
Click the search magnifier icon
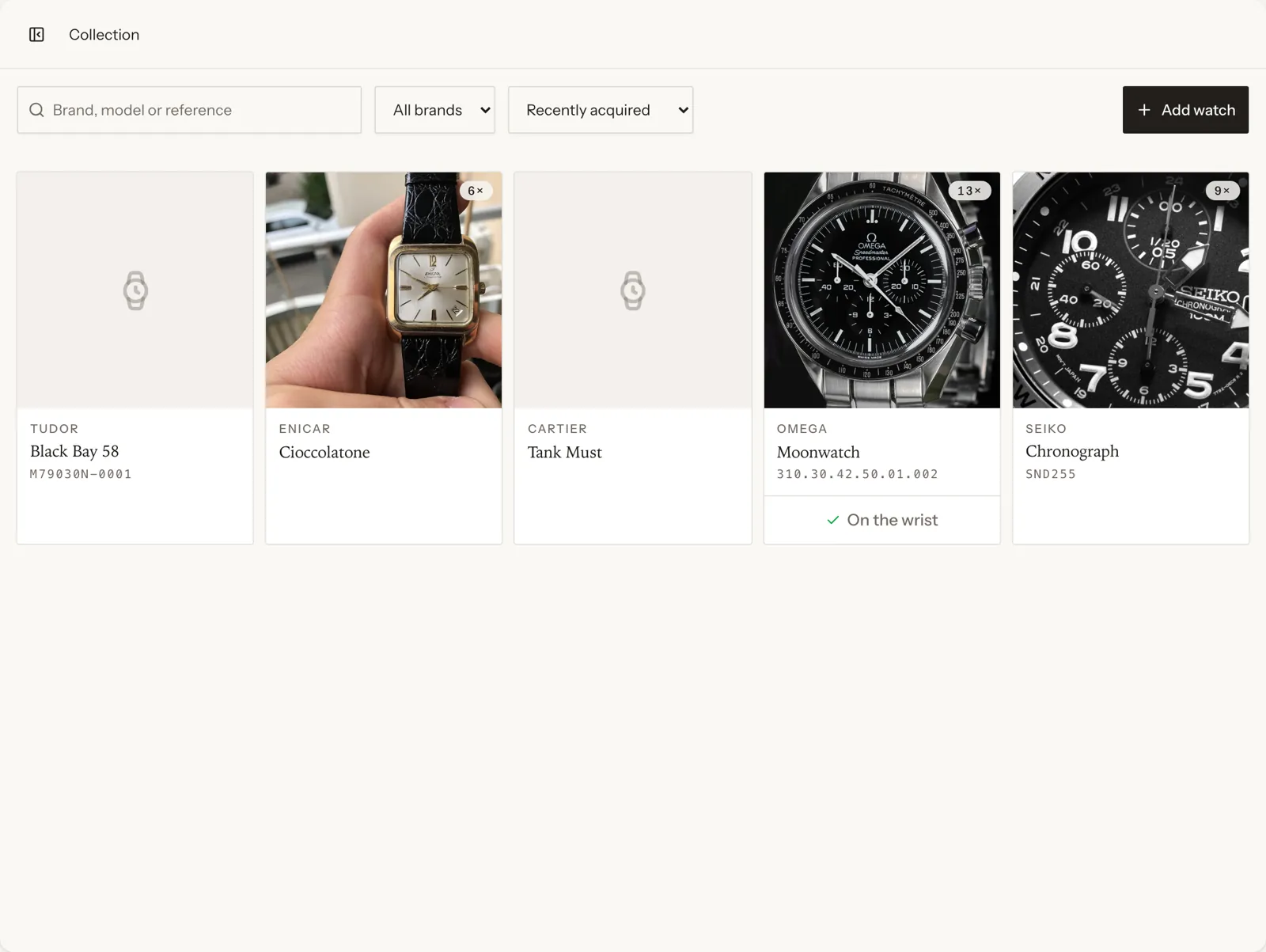pyautogui.click(x=36, y=110)
